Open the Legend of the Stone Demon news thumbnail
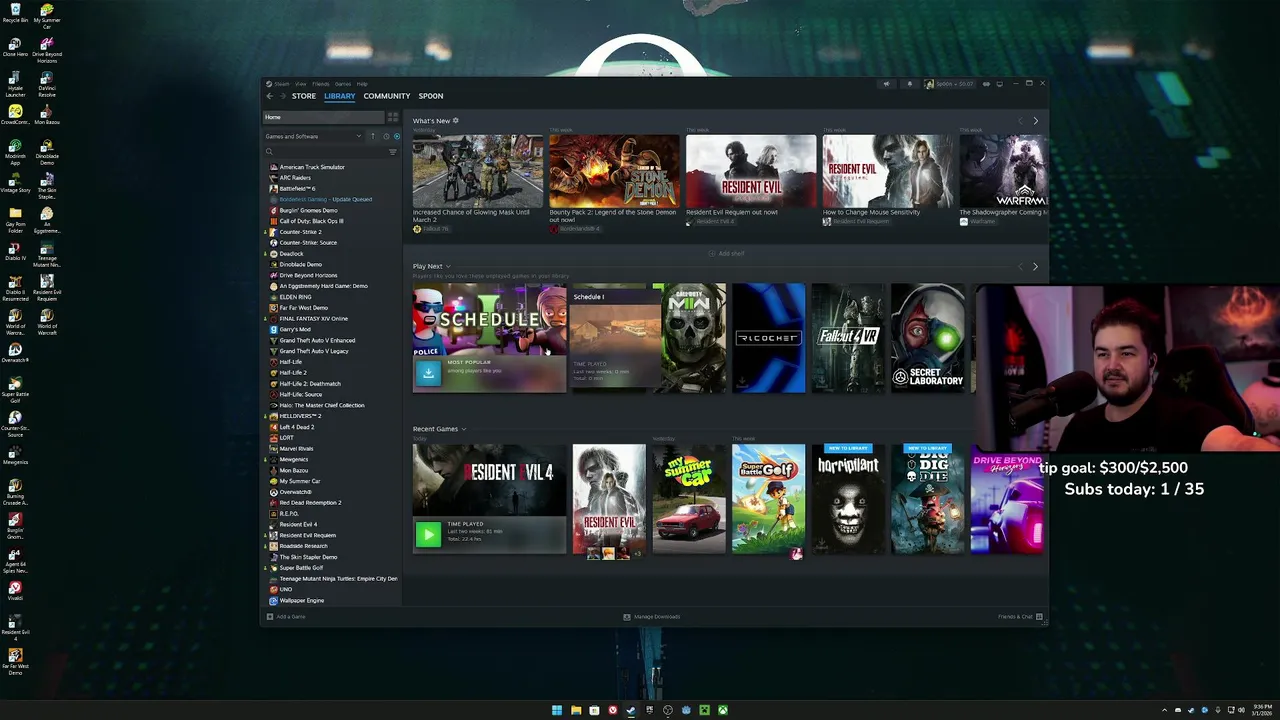The height and width of the screenshot is (720, 1280). 614,171
